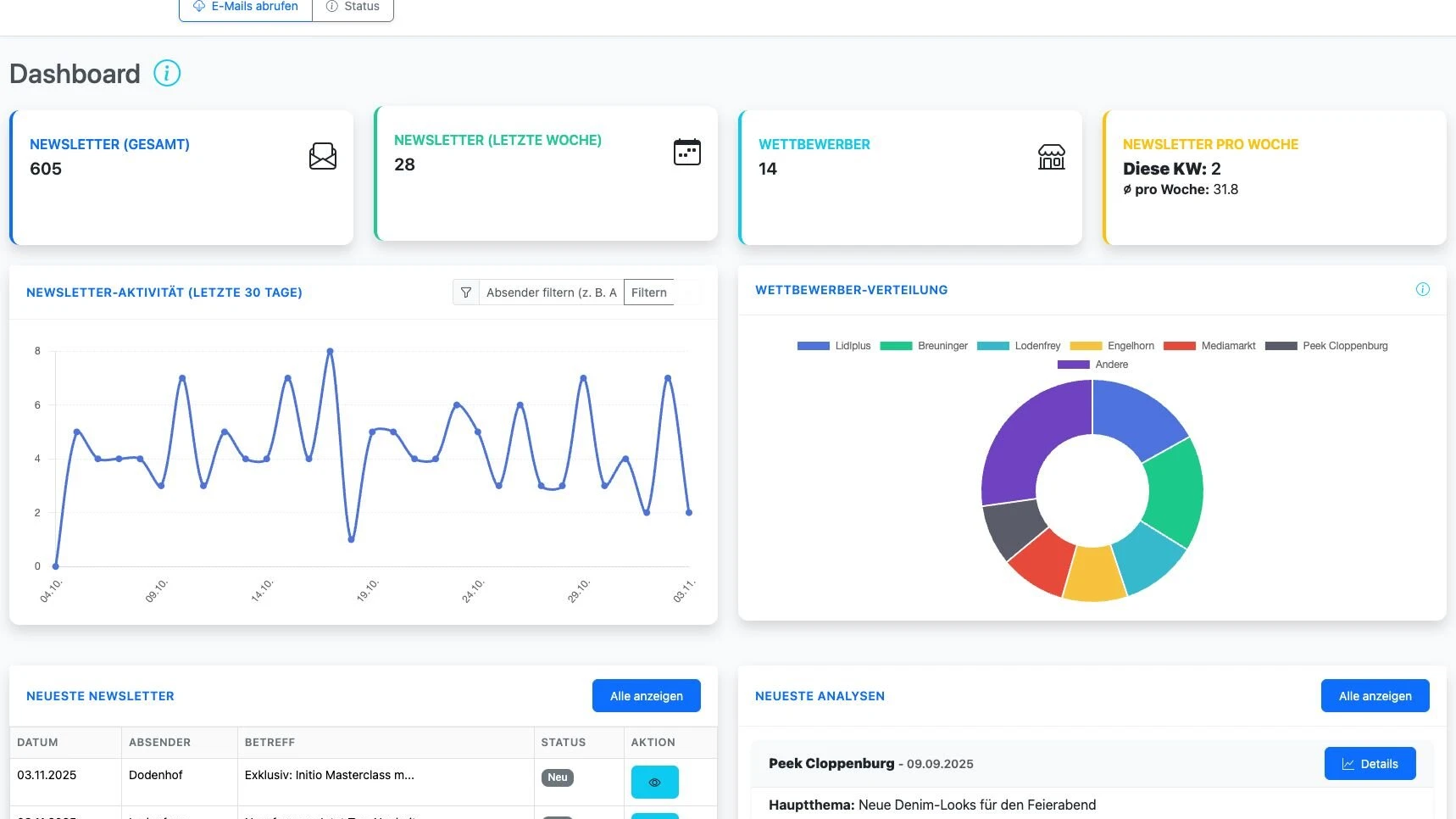This screenshot has width=1456, height=819.
Task: View the Dodenhof newsletter via eye button
Action: 654,782
